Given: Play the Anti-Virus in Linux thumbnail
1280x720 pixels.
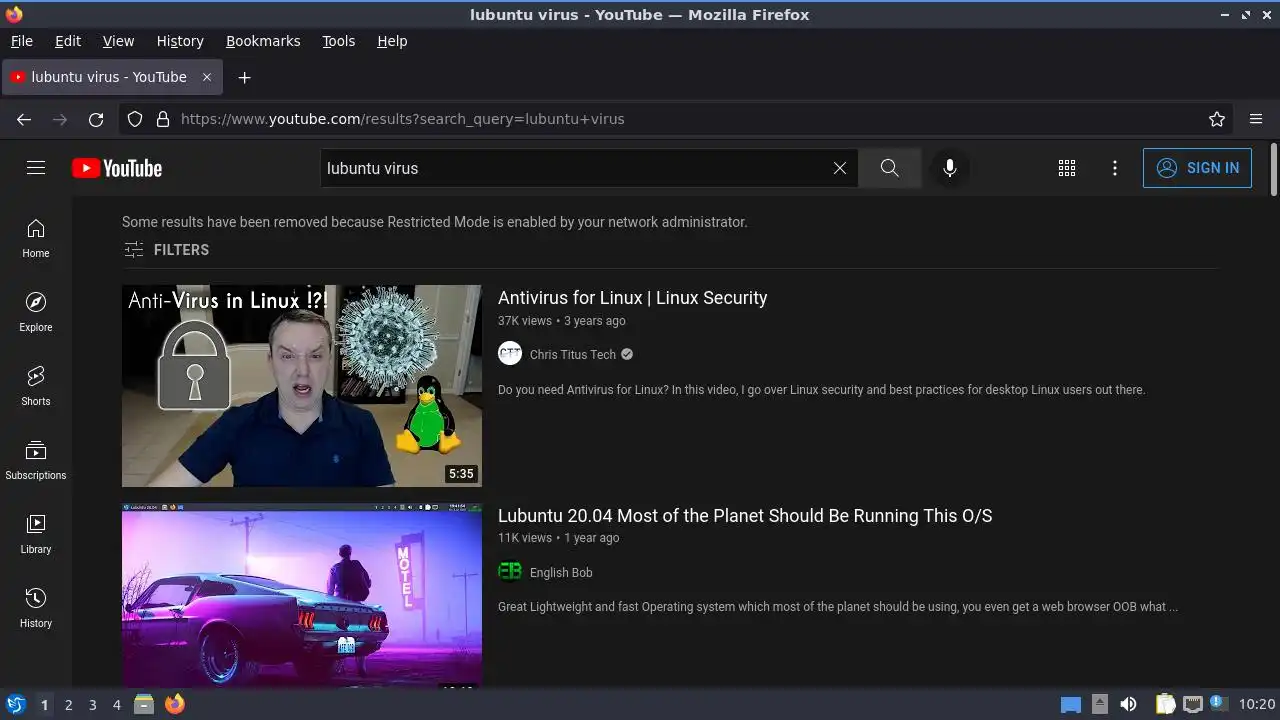Looking at the screenshot, I should point(302,386).
